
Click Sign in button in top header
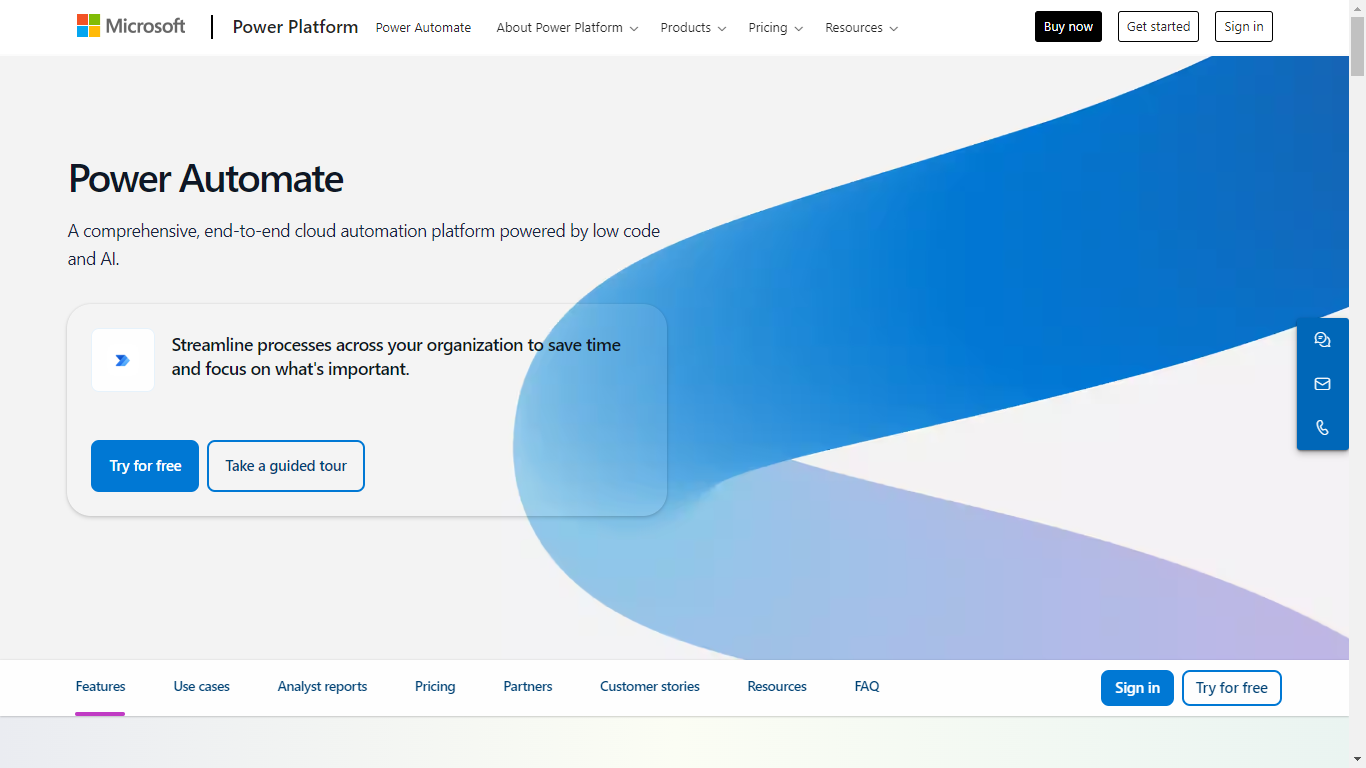(x=1244, y=27)
